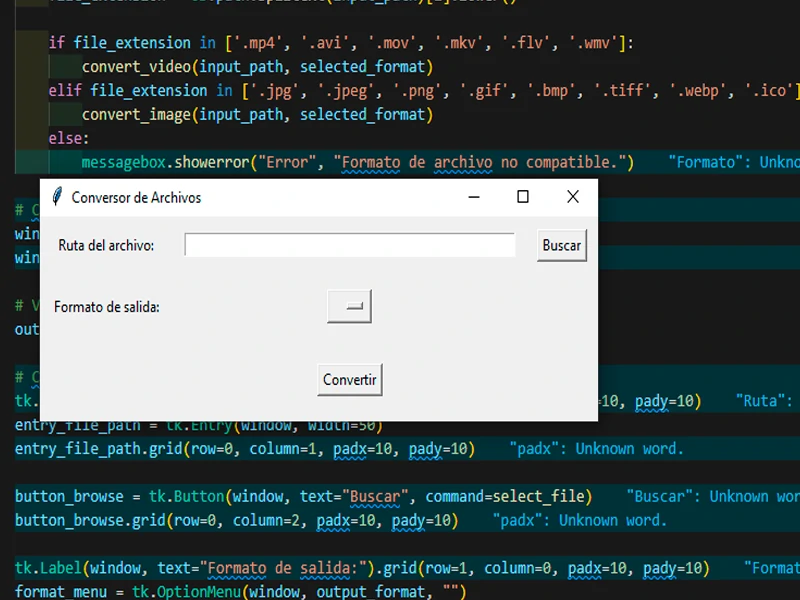Click the Ruta del archivo text field
Screen dimensions: 800x600
coord(349,245)
